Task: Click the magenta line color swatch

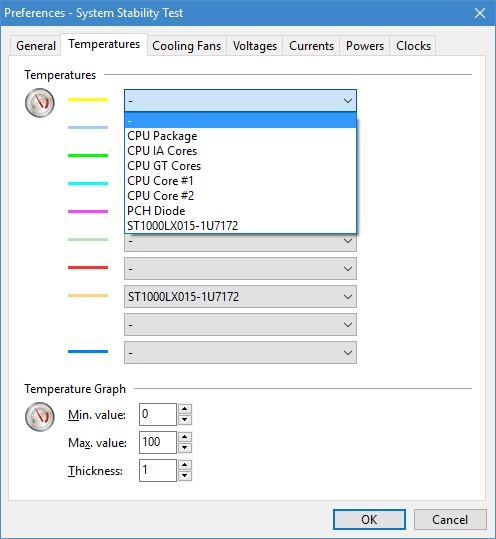Action: pos(88,211)
